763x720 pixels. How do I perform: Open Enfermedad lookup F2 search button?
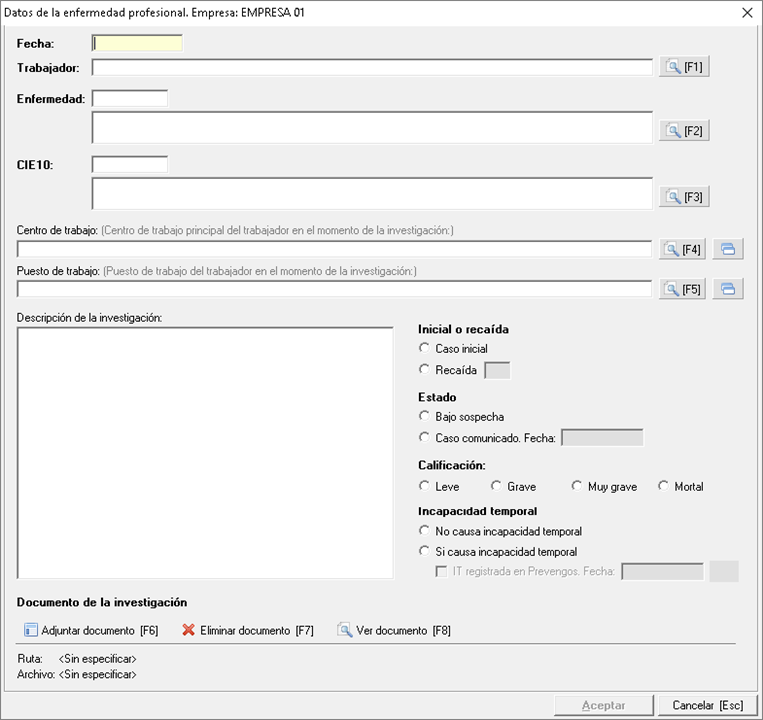click(x=684, y=131)
